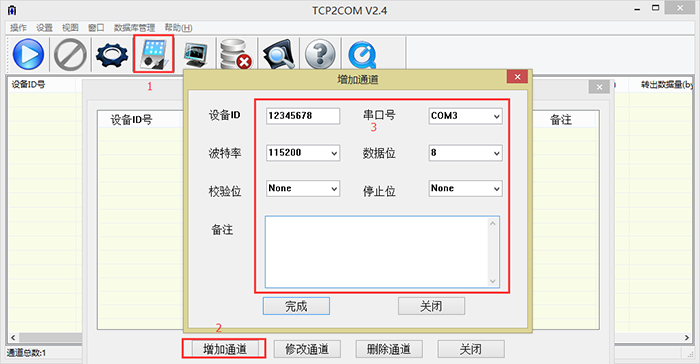Viewport: 700px width, 364px height.
Task: Click the magnifier search toolbar icon
Action: click(x=278, y=54)
